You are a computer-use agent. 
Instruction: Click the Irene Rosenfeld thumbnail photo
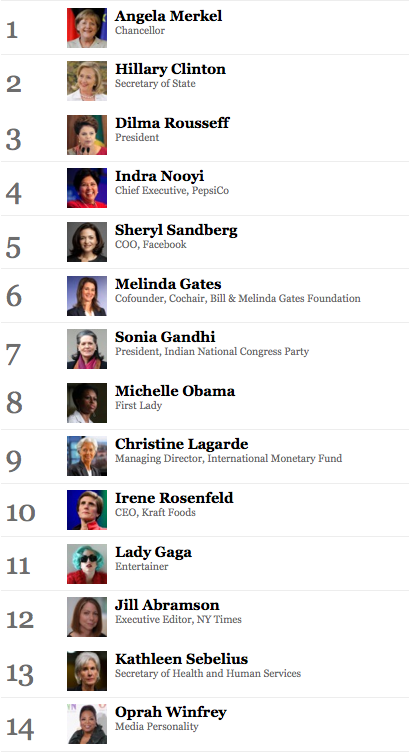click(x=87, y=510)
